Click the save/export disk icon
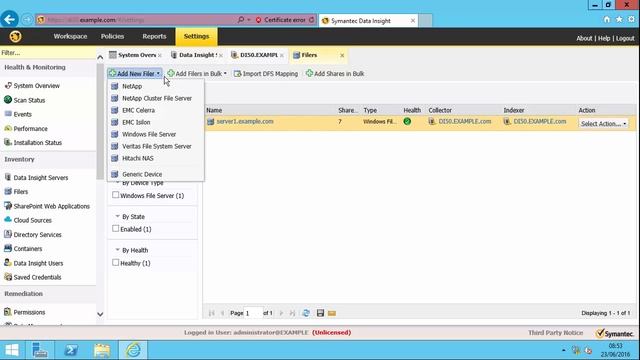This screenshot has width=640, height=360. [x=320, y=313]
